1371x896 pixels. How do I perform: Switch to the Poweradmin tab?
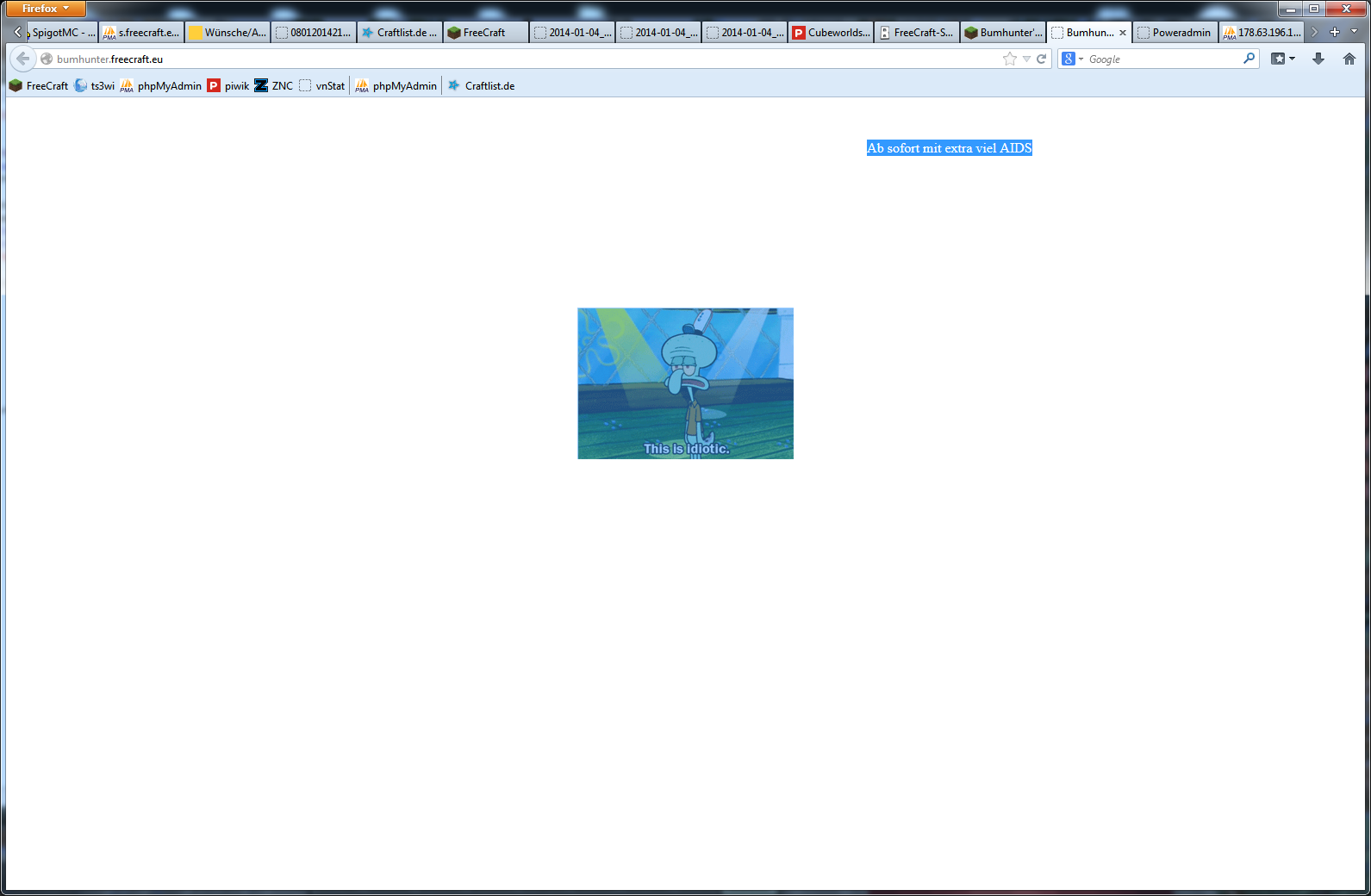click(x=1175, y=33)
